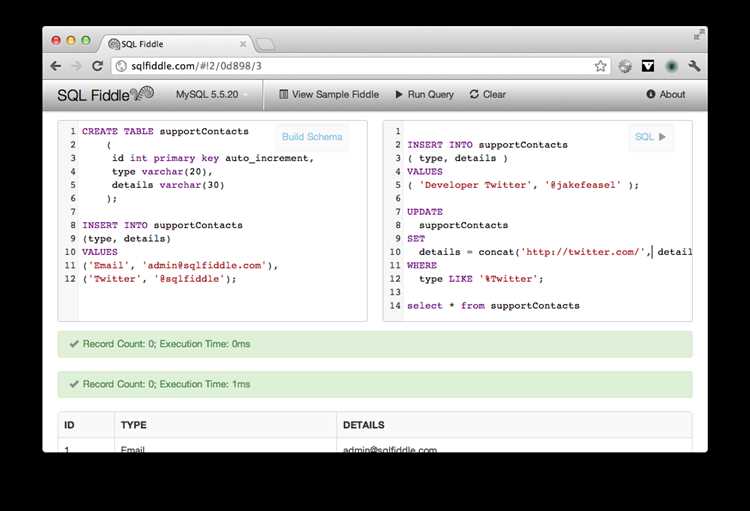The height and width of the screenshot is (511, 750).
Task: Click CREATE TABLE supportContacts line in schema editor
Action: coord(165,131)
